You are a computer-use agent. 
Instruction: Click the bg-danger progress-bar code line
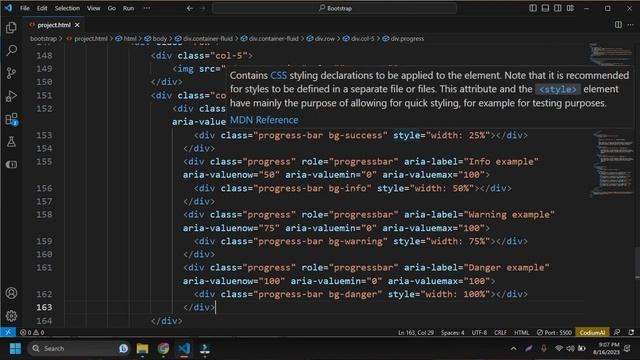click(360, 294)
